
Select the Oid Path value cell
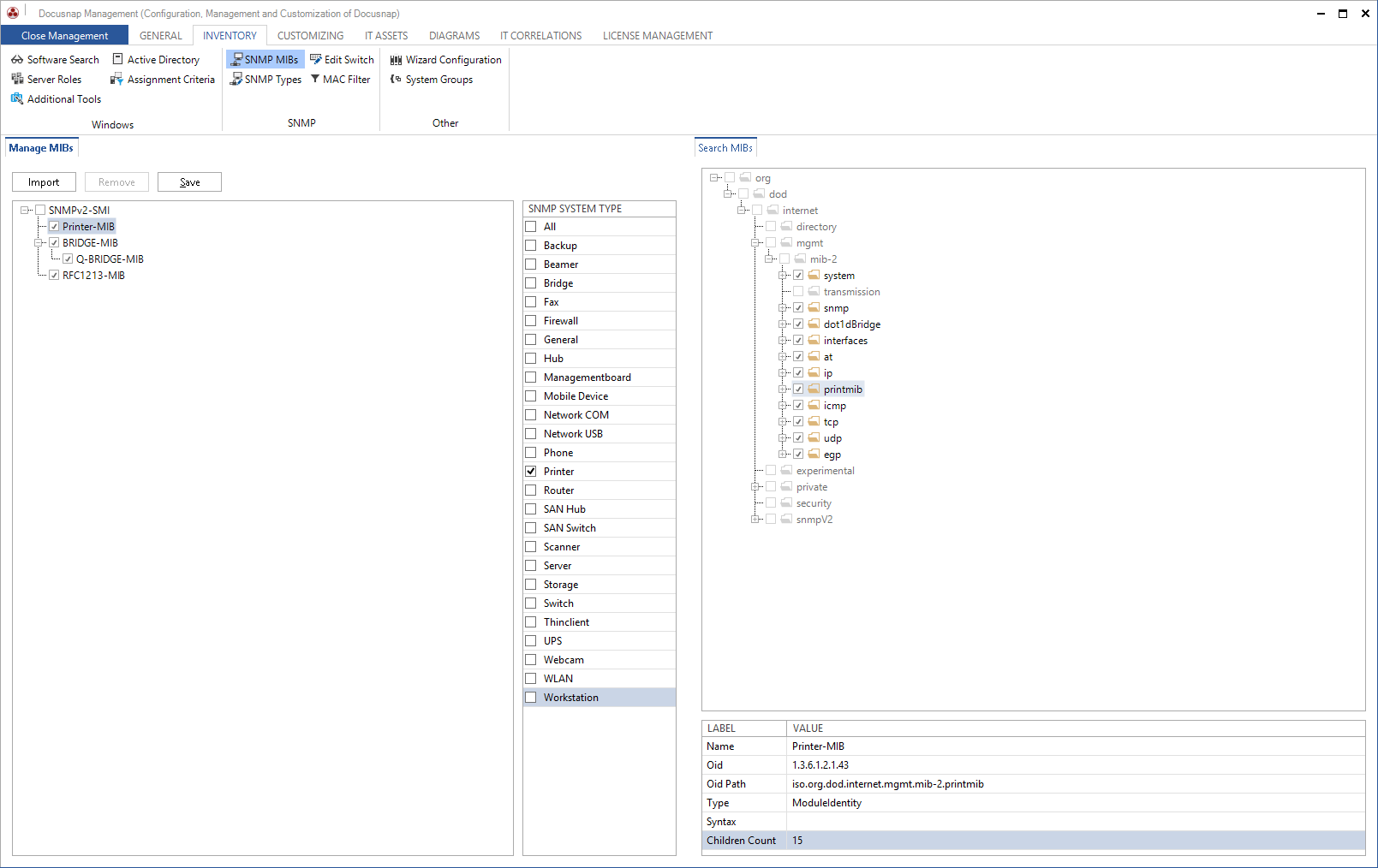(1076, 783)
